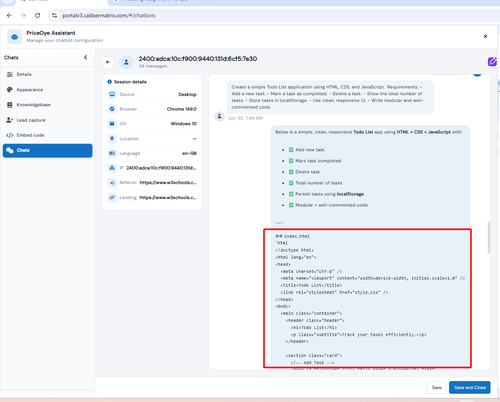Image resolution: width=500 pixels, height=402 pixels.
Task: Click the user message about Todo List application
Action: point(330,97)
